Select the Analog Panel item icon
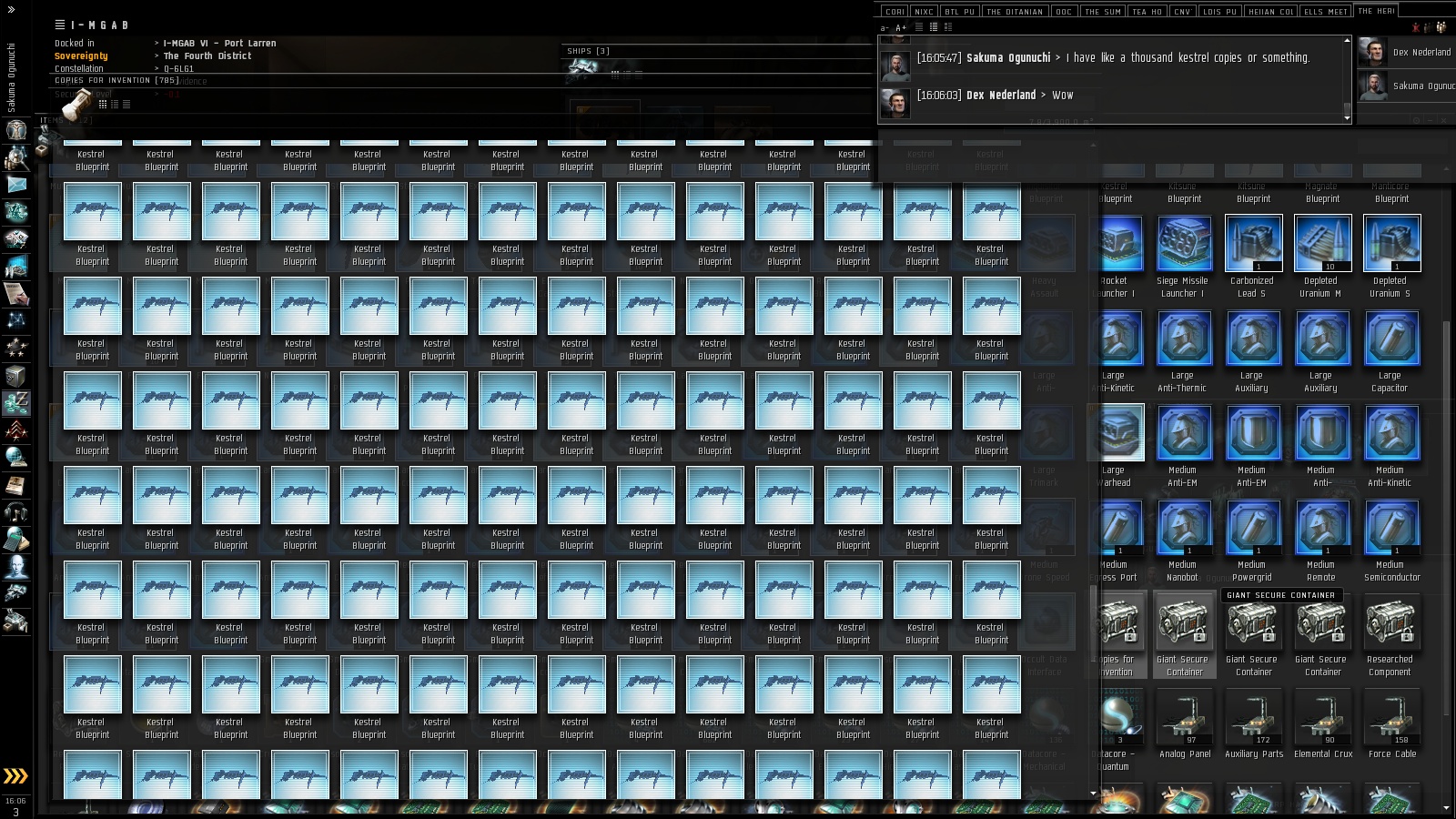The width and height of the screenshot is (1456, 819). click(x=1184, y=717)
